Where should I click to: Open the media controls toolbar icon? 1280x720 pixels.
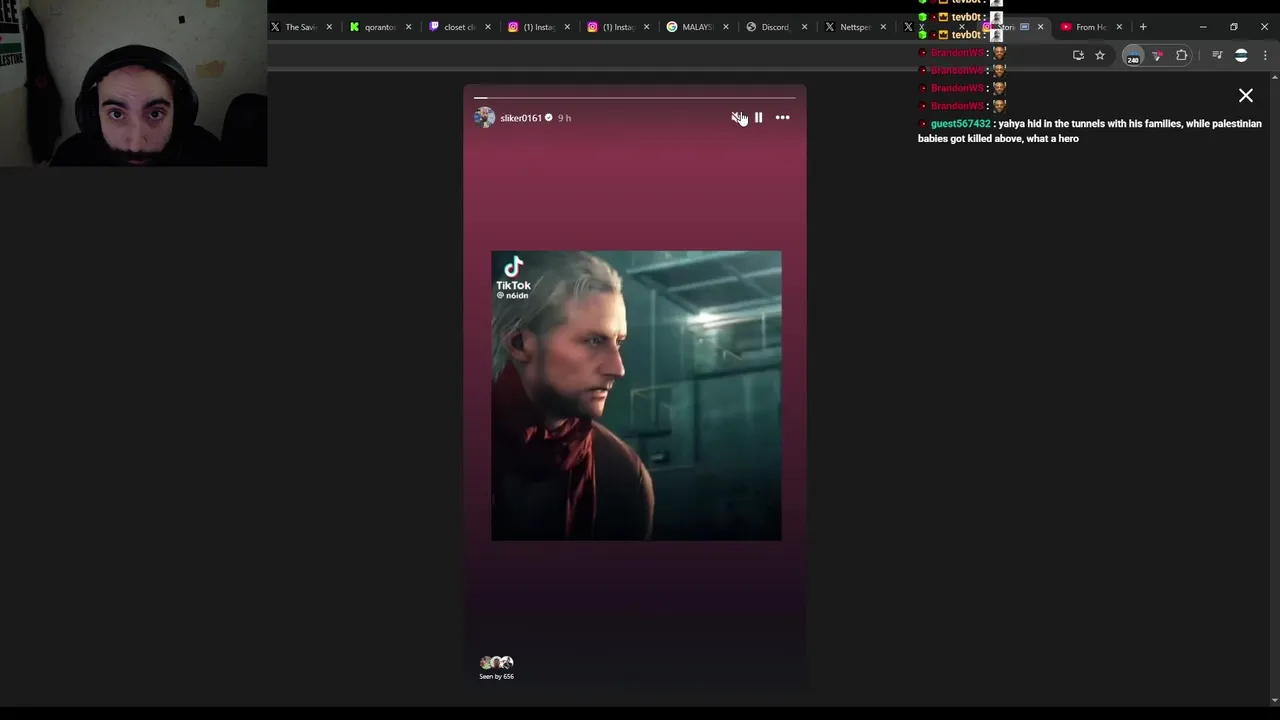[x=1217, y=55]
